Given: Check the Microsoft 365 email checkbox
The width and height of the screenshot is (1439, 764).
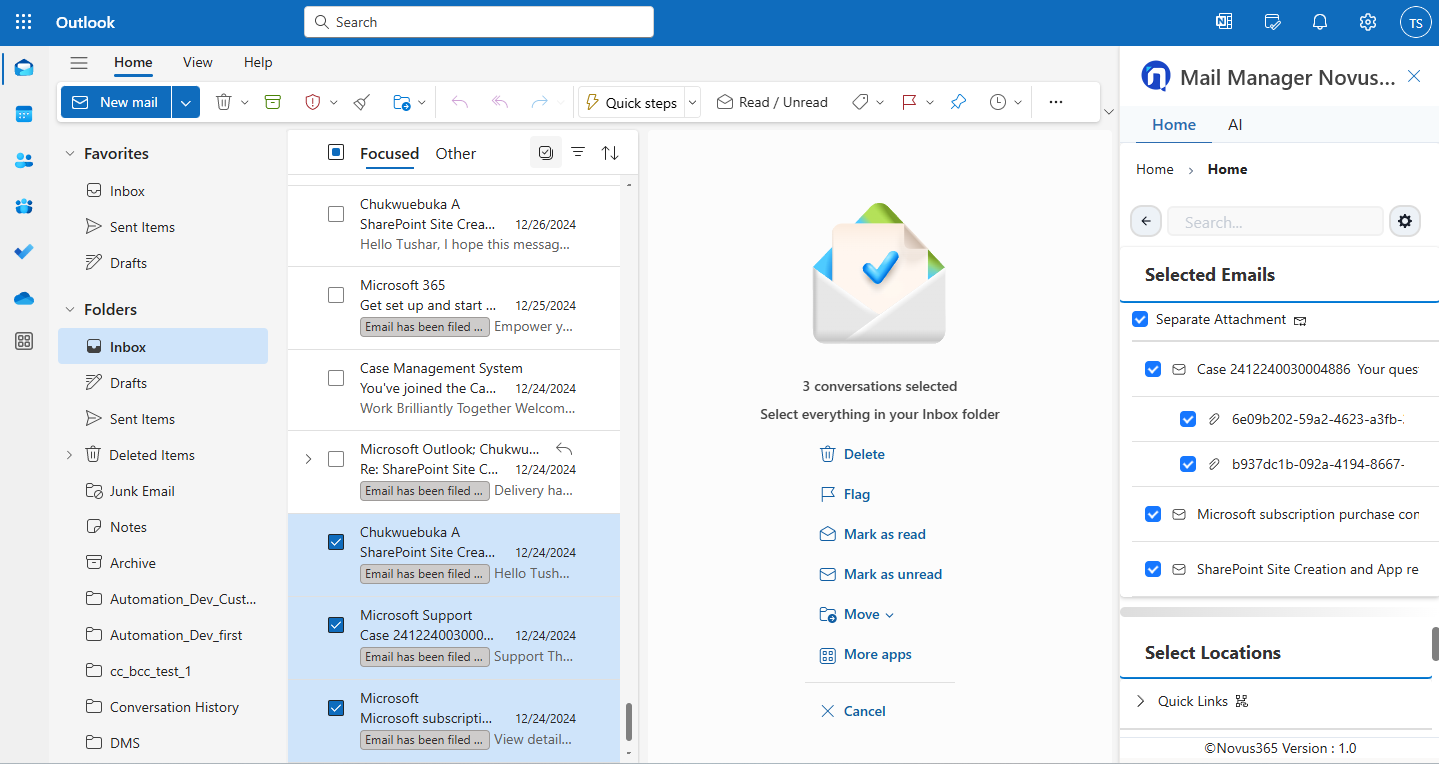Looking at the screenshot, I should 336,295.
